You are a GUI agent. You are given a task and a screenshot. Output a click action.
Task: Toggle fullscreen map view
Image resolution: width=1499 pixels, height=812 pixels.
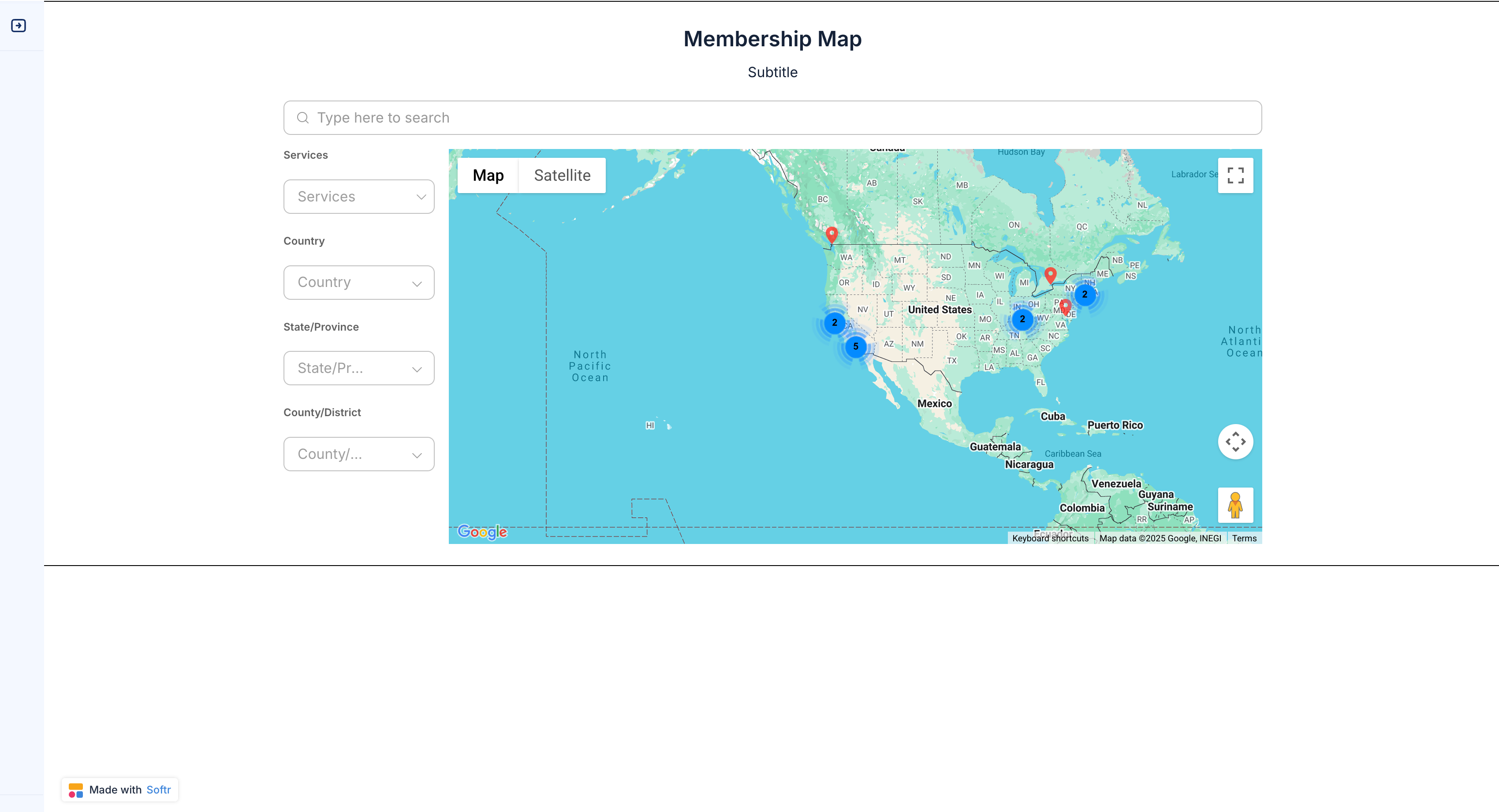(x=1235, y=175)
